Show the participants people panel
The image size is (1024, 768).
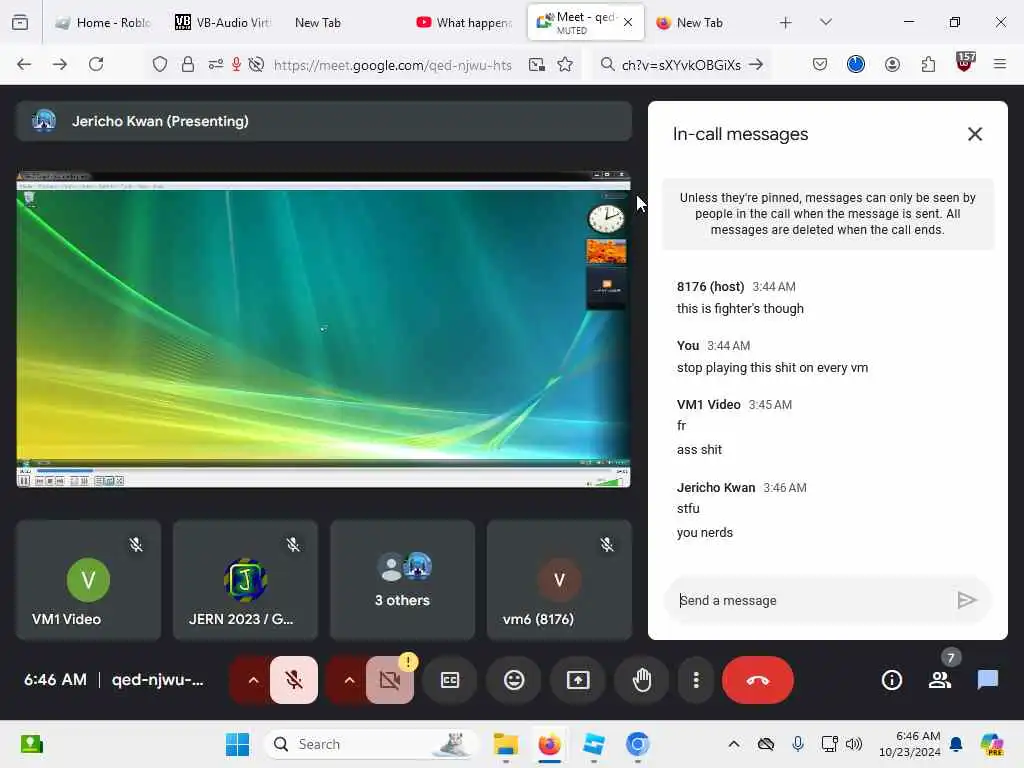pos(940,680)
